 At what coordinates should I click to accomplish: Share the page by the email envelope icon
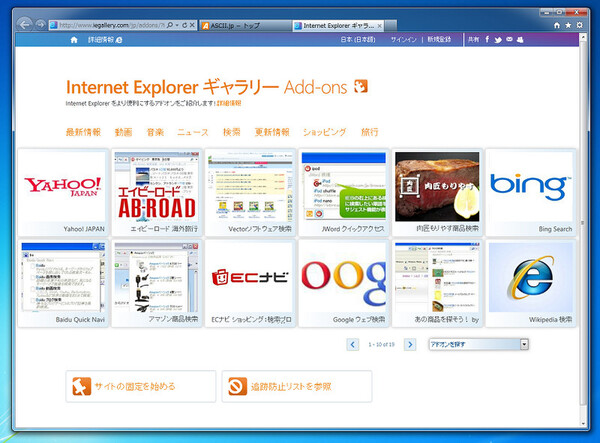point(509,39)
